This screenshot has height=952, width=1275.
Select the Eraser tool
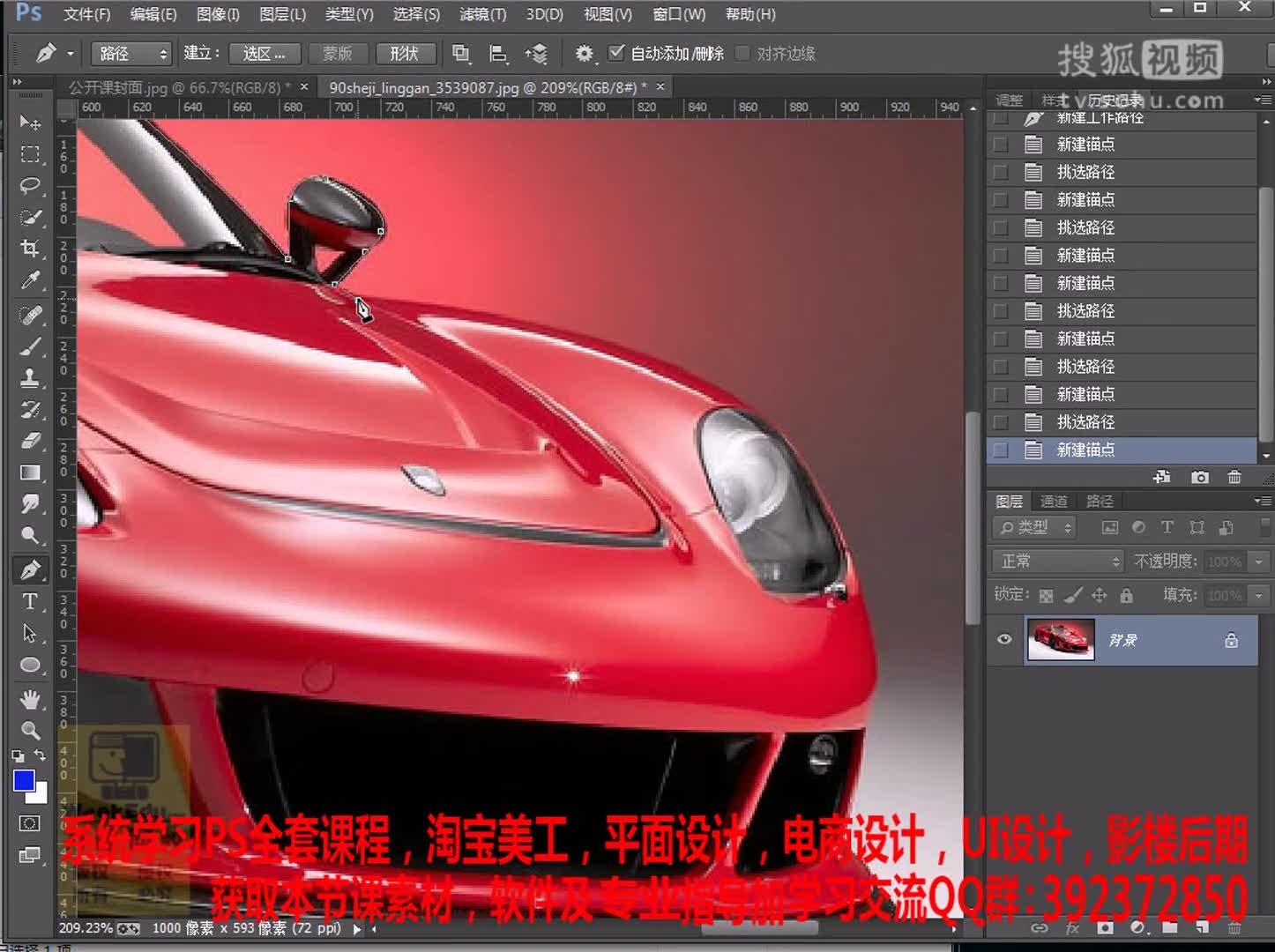tap(30, 441)
